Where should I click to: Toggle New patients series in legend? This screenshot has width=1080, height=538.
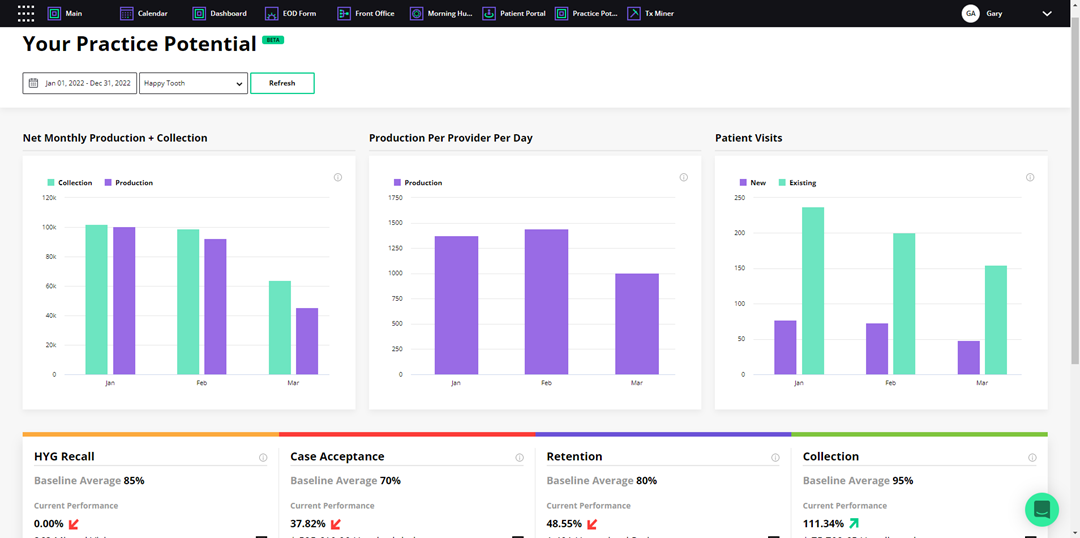point(752,183)
